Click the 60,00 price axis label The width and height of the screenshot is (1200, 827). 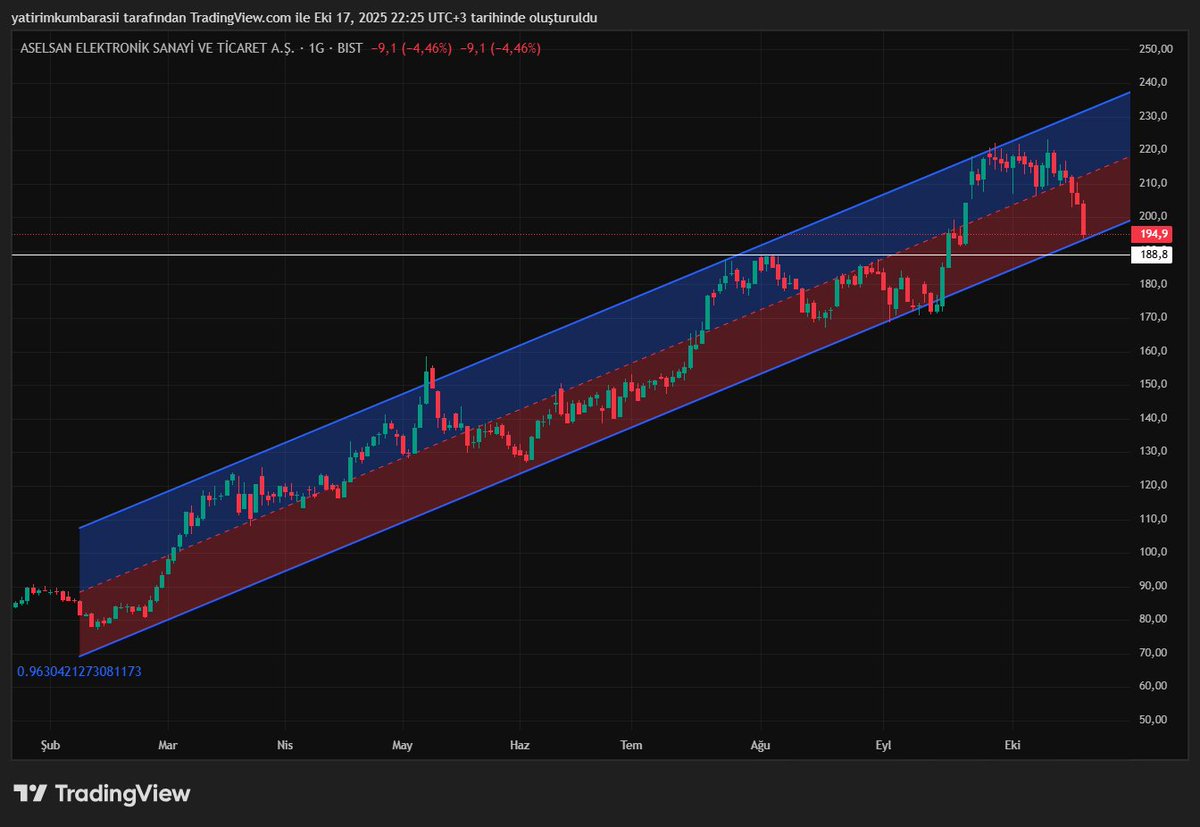point(1152,686)
